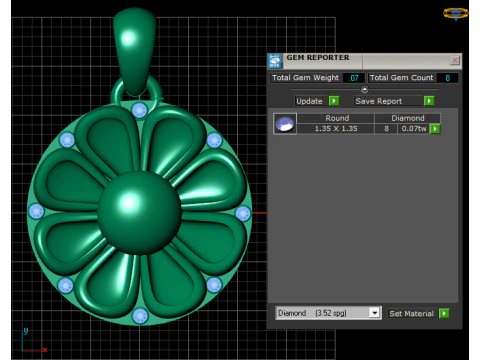Click the Save Report label
The image size is (480, 360).
point(379,101)
